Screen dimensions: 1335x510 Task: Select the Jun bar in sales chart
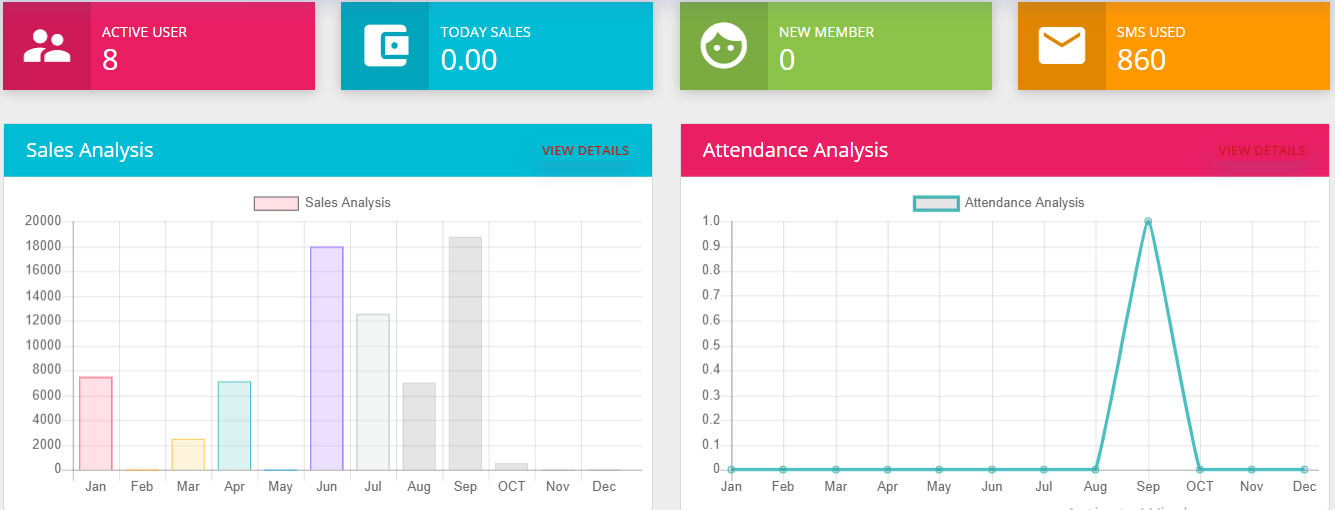[327, 358]
